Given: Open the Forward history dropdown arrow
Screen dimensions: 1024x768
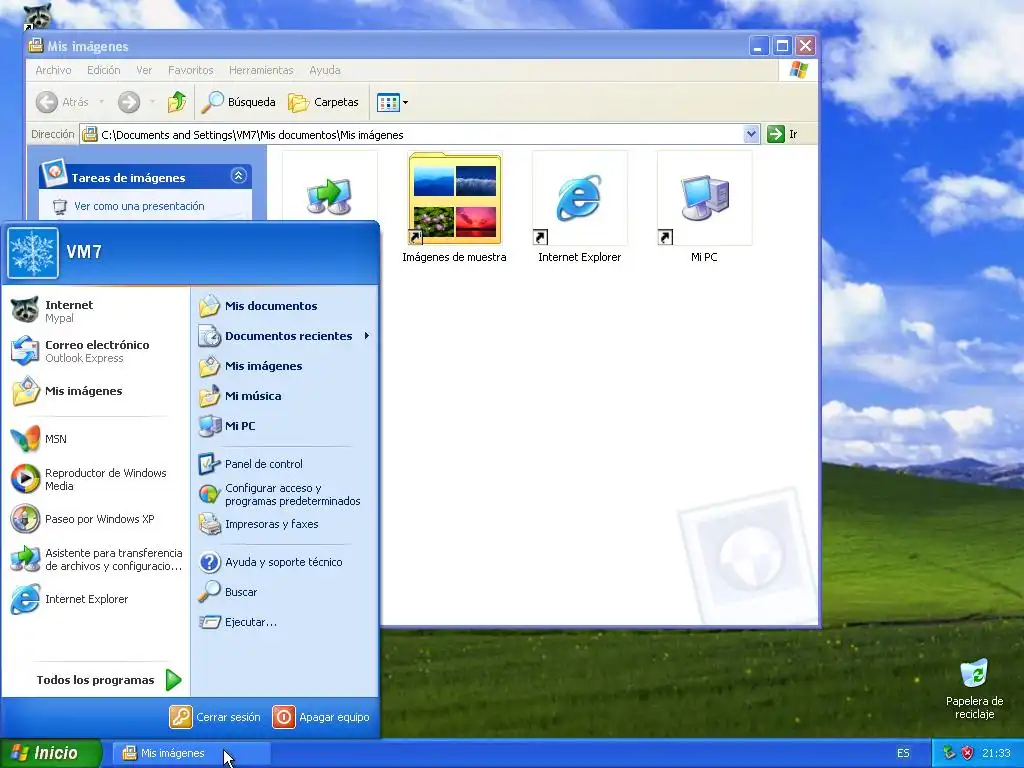Looking at the screenshot, I should pyautogui.click(x=152, y=102).
